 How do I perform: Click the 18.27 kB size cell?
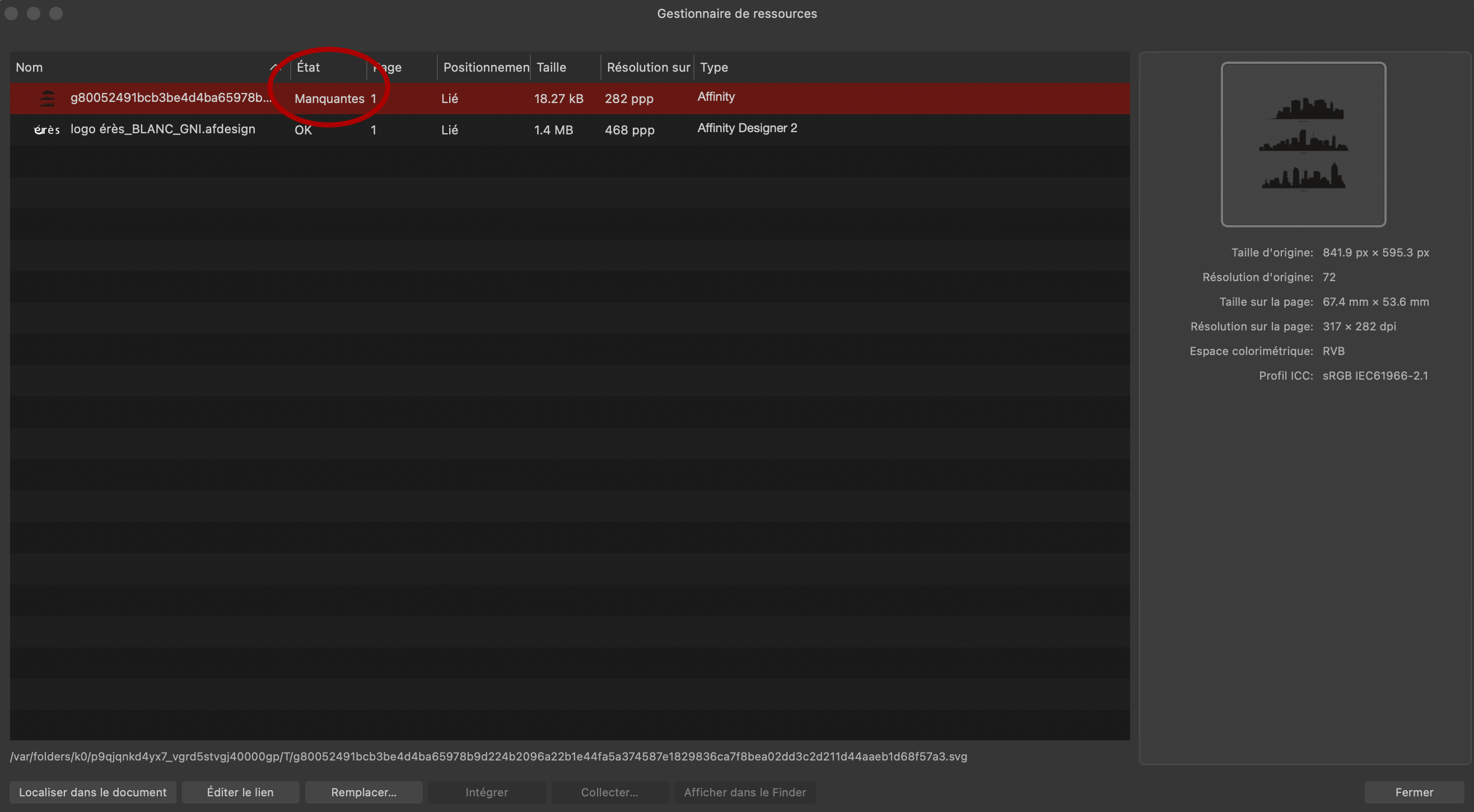[x=558, y=99]
